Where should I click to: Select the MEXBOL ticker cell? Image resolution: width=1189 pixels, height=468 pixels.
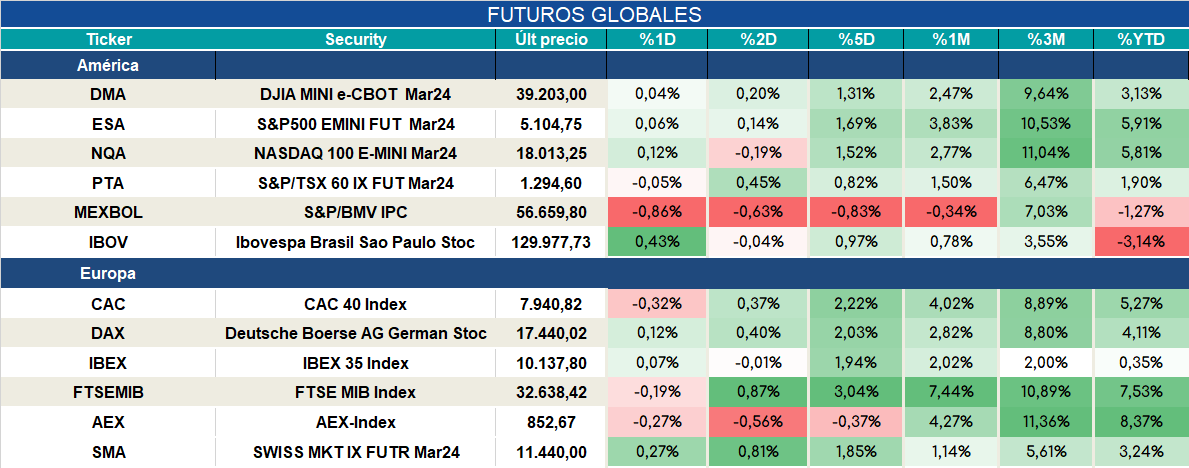tap(108, 212)
